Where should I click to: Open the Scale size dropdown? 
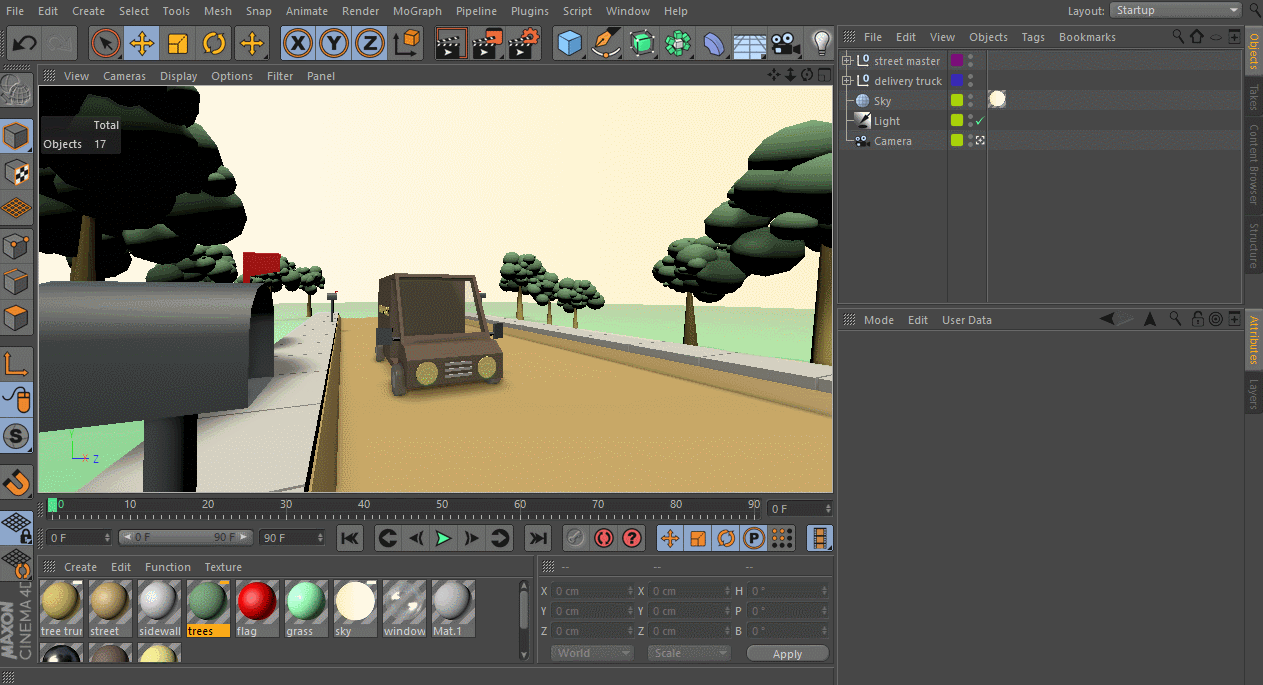click(x=689, y=653)
